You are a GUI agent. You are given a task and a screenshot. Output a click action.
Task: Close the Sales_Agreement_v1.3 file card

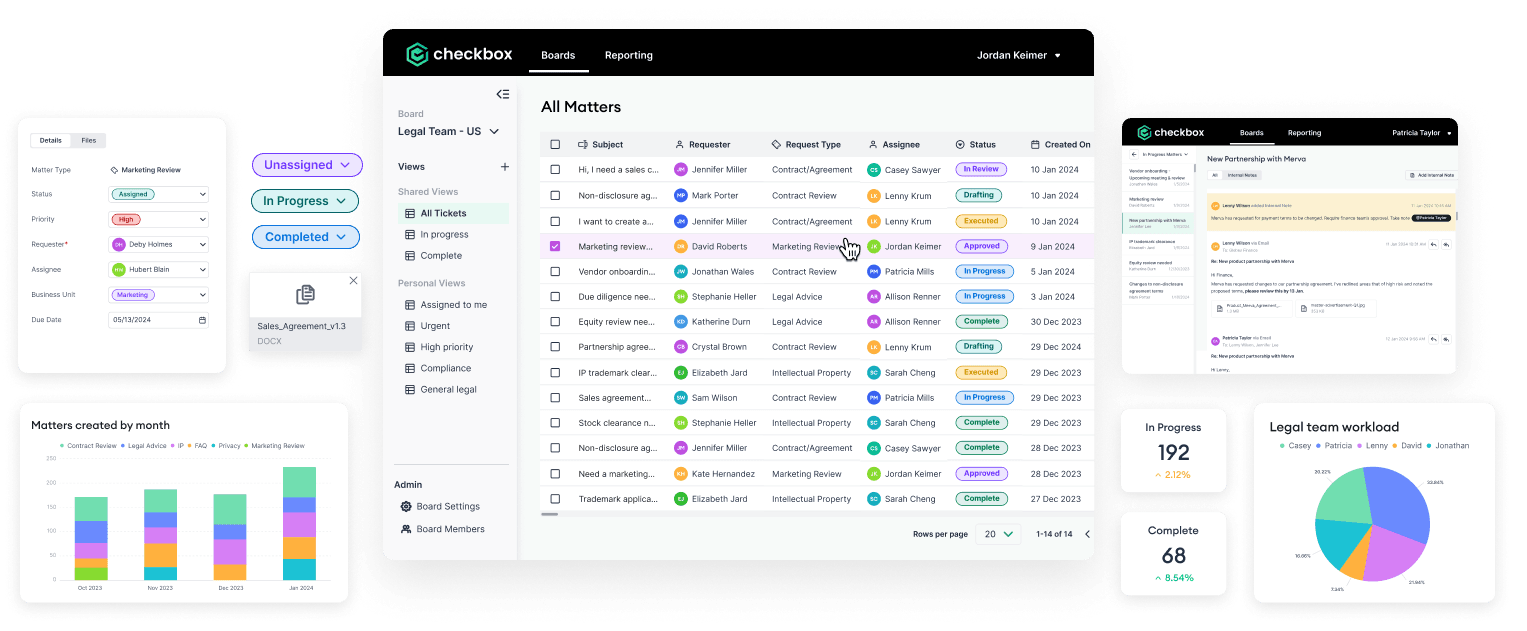pos(353,281)
